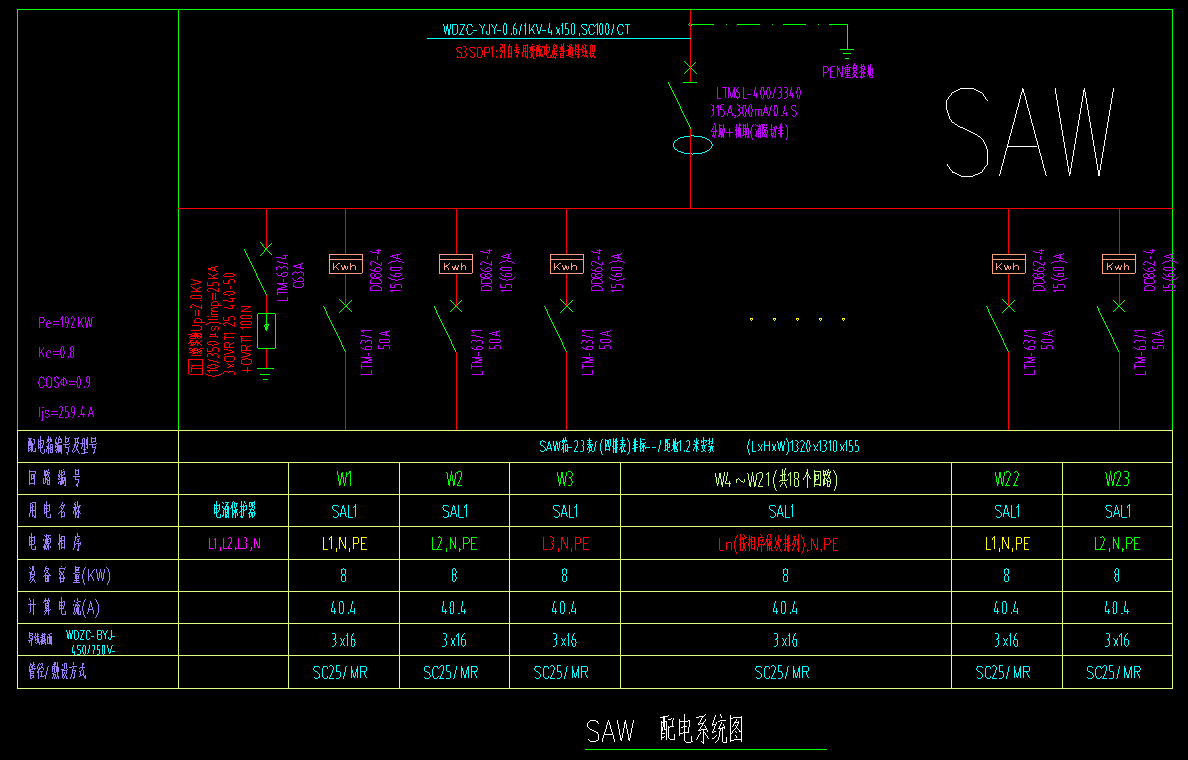This screenshot has height=760, width=1188.
Task: Click the 8 capacity cell under W2
Action: coord(454,576)
